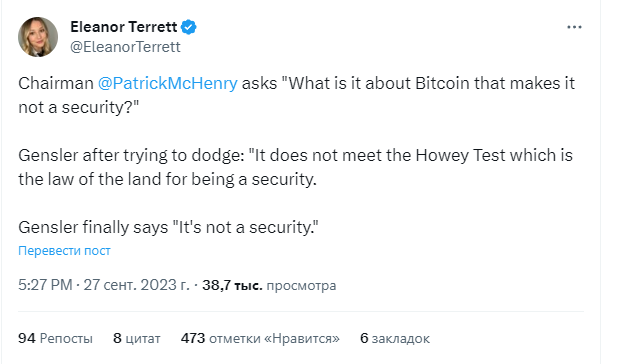
Task: Click the "Перевести пост" translate link
Action: 64,251
